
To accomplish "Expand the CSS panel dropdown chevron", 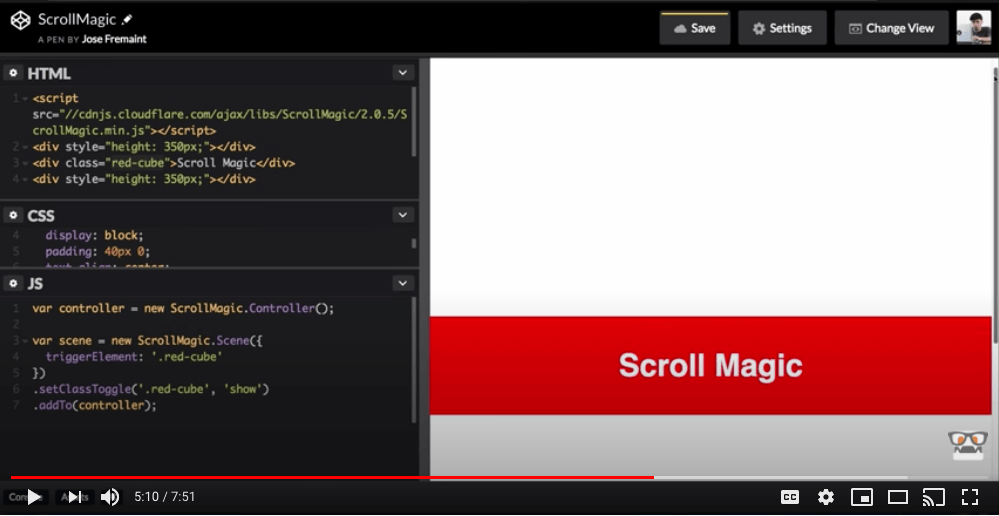I will (402, 215).
